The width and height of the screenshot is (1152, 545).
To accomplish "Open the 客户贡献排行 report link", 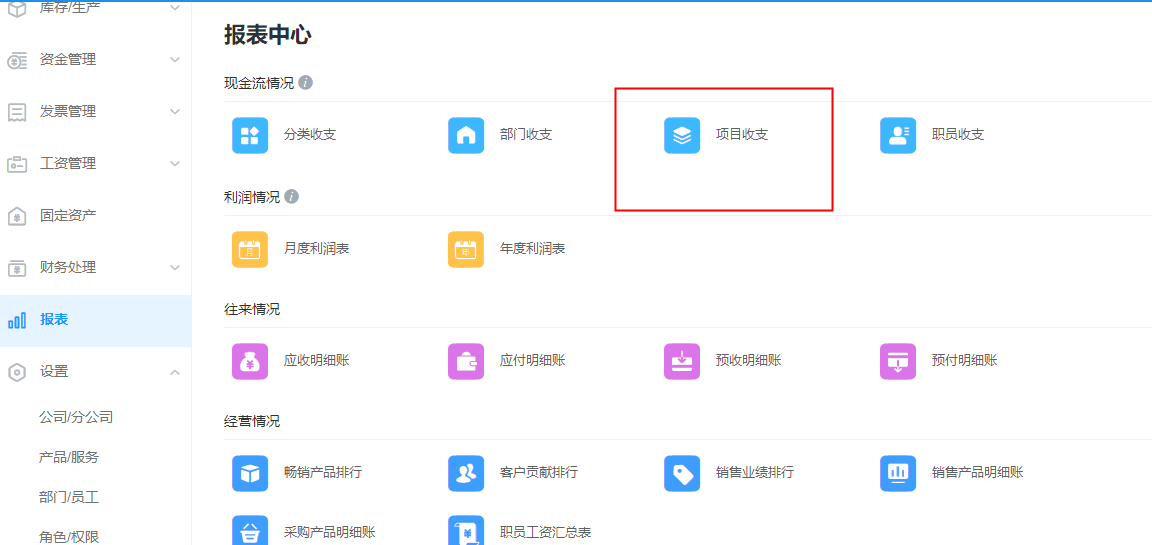I will [539, 473].
